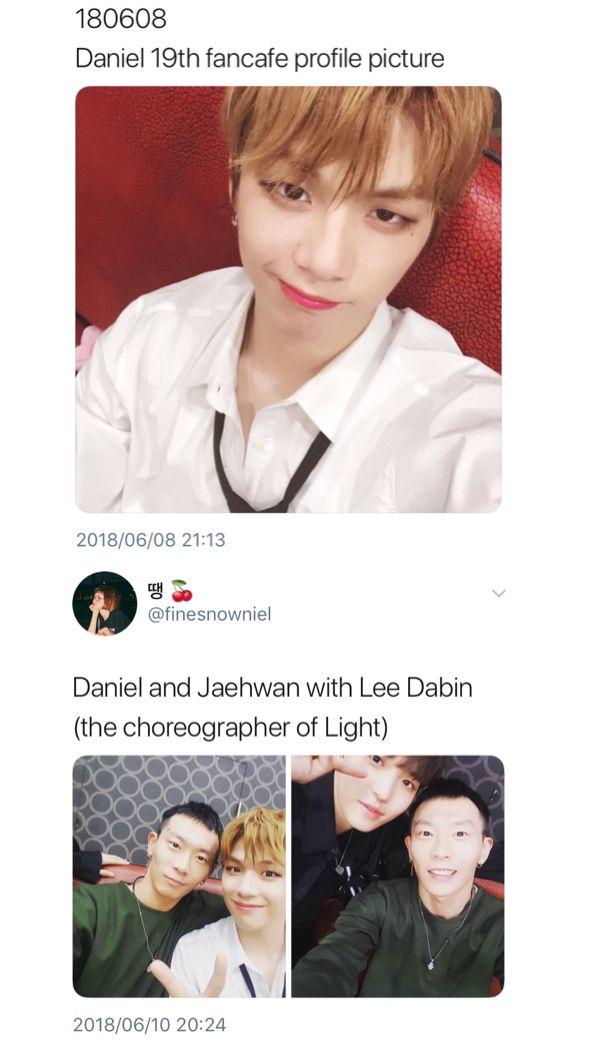The image size is (612, 1058).
Task: Click the peace-sign hand atop the right photo
Action: point(324,768)
